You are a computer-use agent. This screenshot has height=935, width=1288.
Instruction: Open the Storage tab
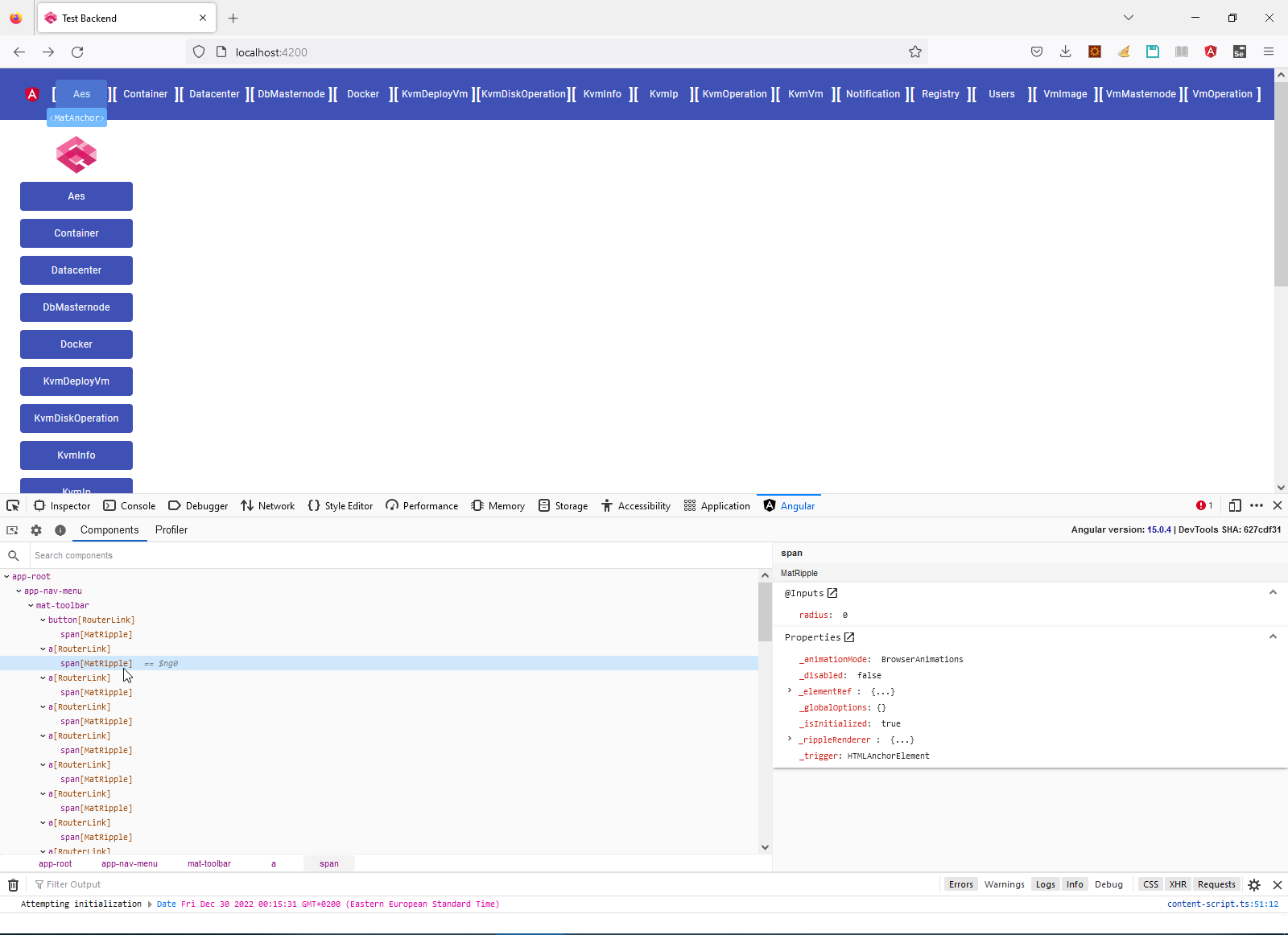(x=563, y=505)
